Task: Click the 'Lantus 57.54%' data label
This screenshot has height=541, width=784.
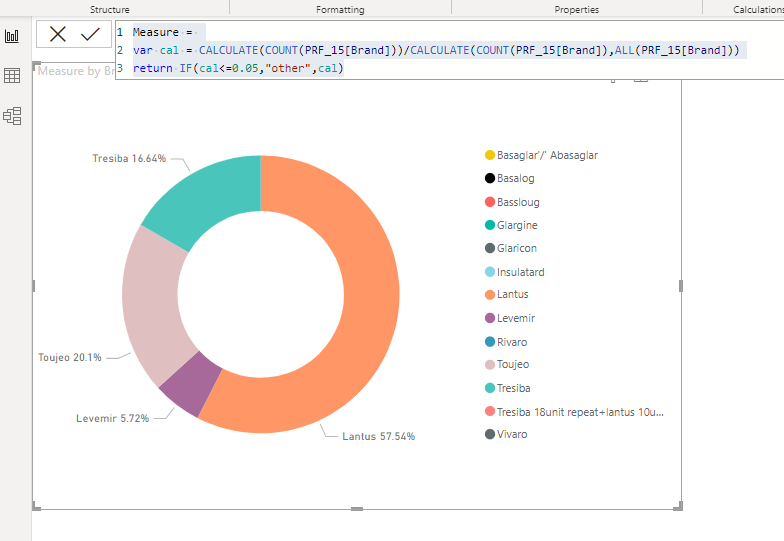Action: (x=378, y=436)
